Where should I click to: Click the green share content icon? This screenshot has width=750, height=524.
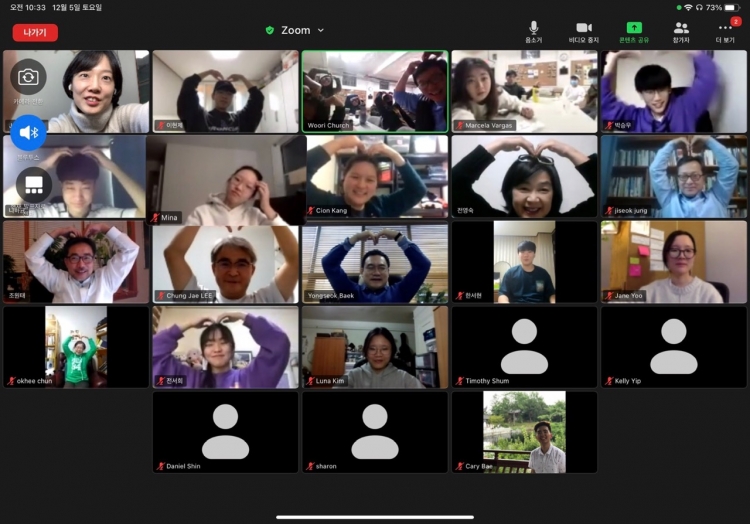point(634,28)
